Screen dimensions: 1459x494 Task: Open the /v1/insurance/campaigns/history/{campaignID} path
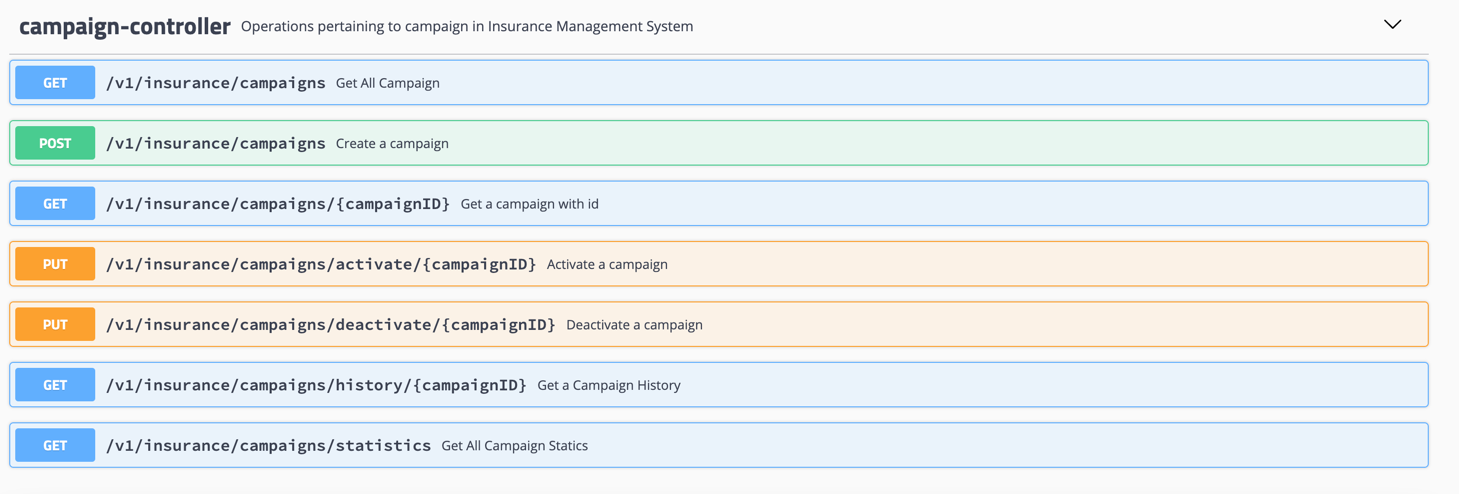[316, 385]
